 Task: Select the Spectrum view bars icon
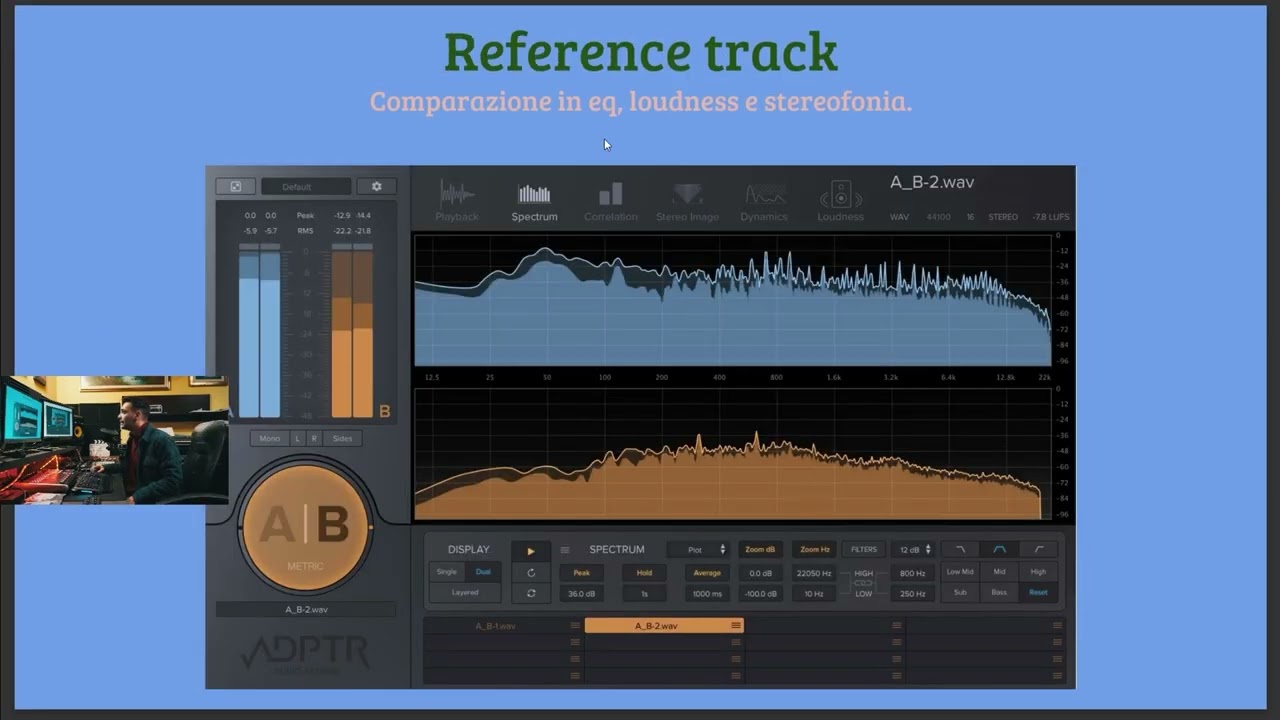click(534, 194)
